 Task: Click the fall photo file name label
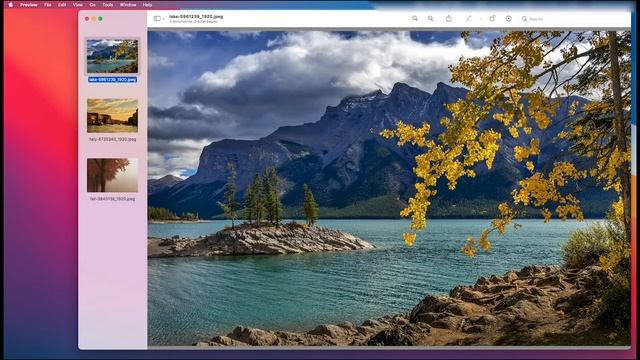(x=112, y=199)
